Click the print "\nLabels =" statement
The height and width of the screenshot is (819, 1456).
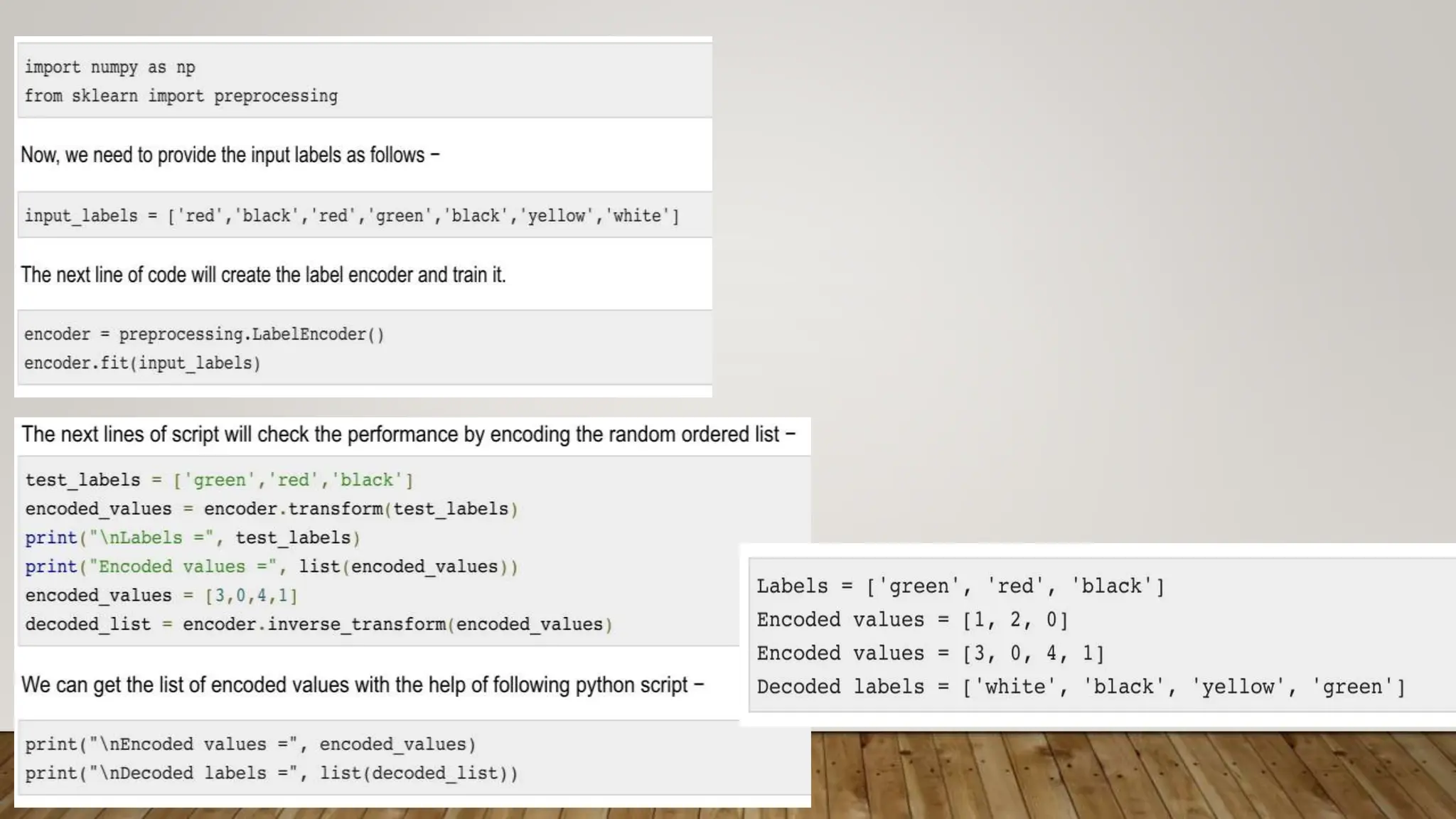coord(193,537)
